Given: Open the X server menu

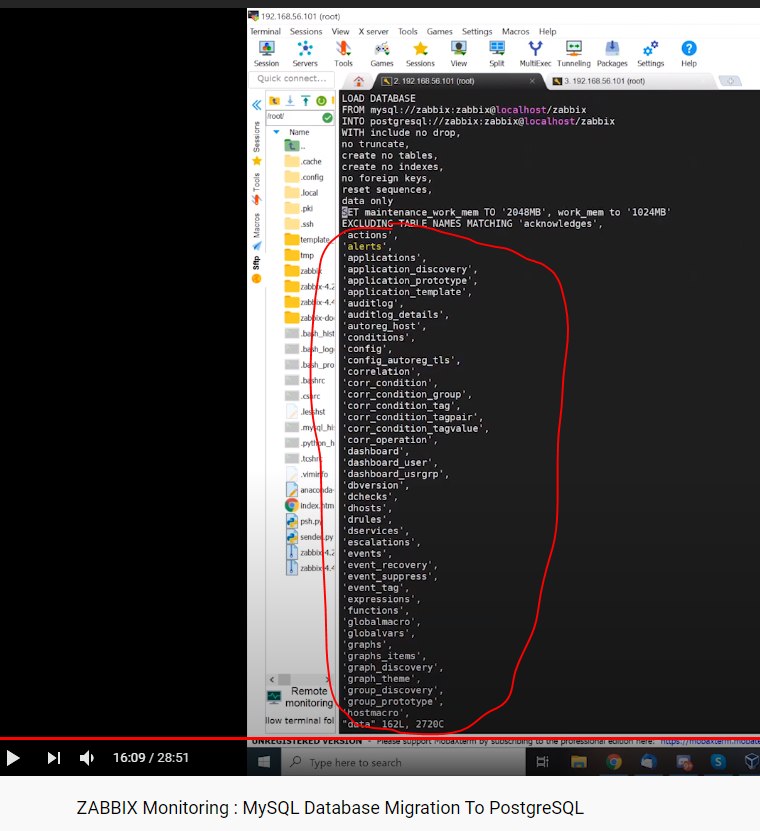Looking at the screenshot, I should point(373,31).
